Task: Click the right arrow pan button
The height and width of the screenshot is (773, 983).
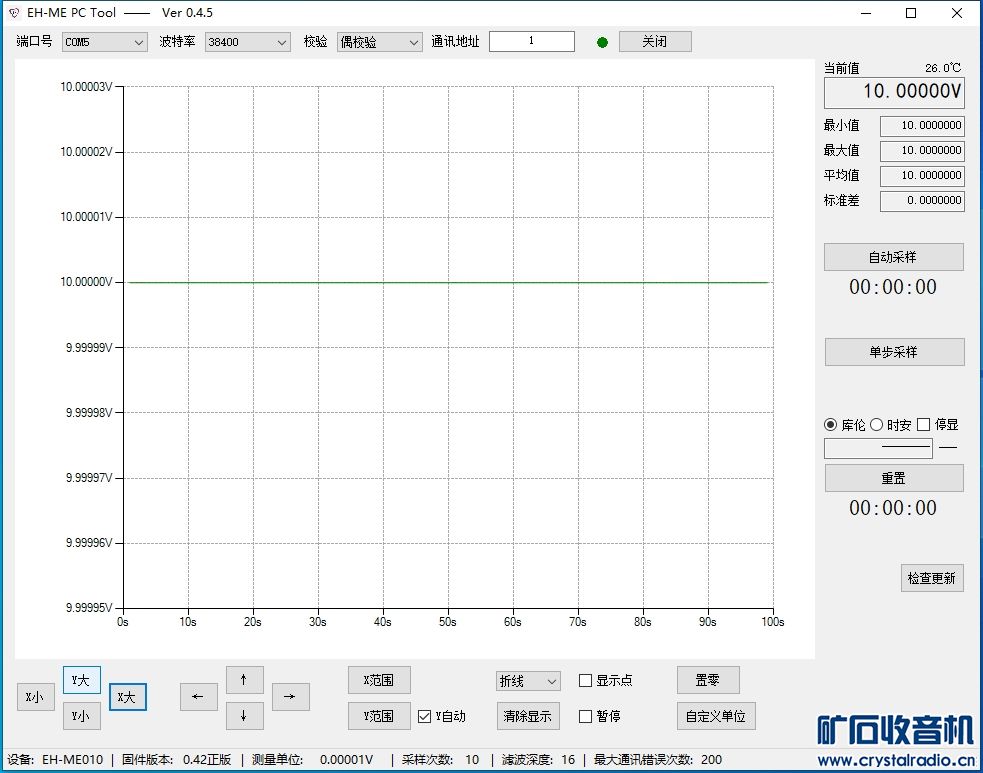Action: point(290,697)
